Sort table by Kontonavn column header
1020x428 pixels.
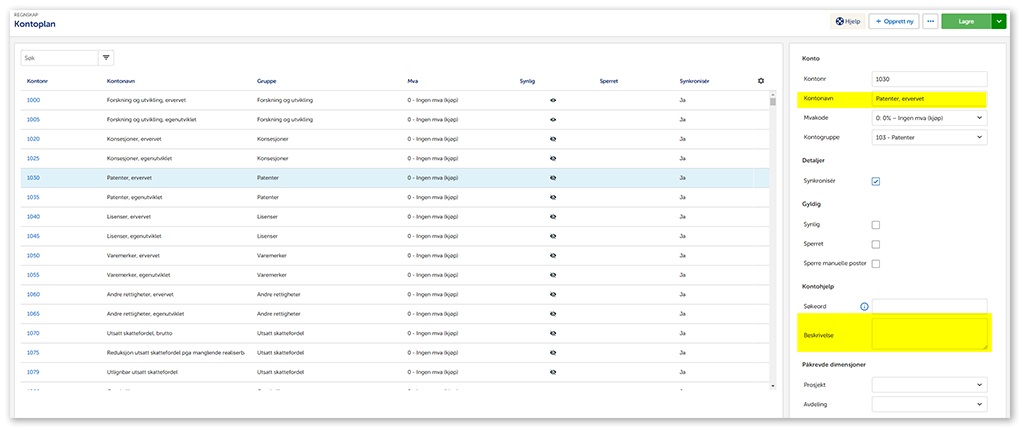[x=122, y=80]
